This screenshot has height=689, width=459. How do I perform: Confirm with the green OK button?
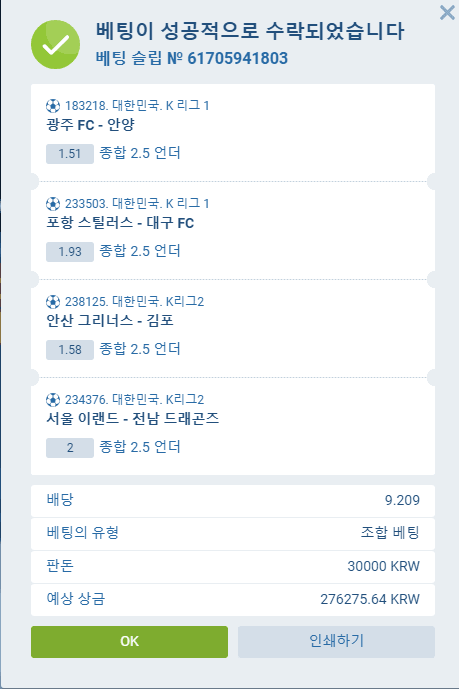point(129,642)
